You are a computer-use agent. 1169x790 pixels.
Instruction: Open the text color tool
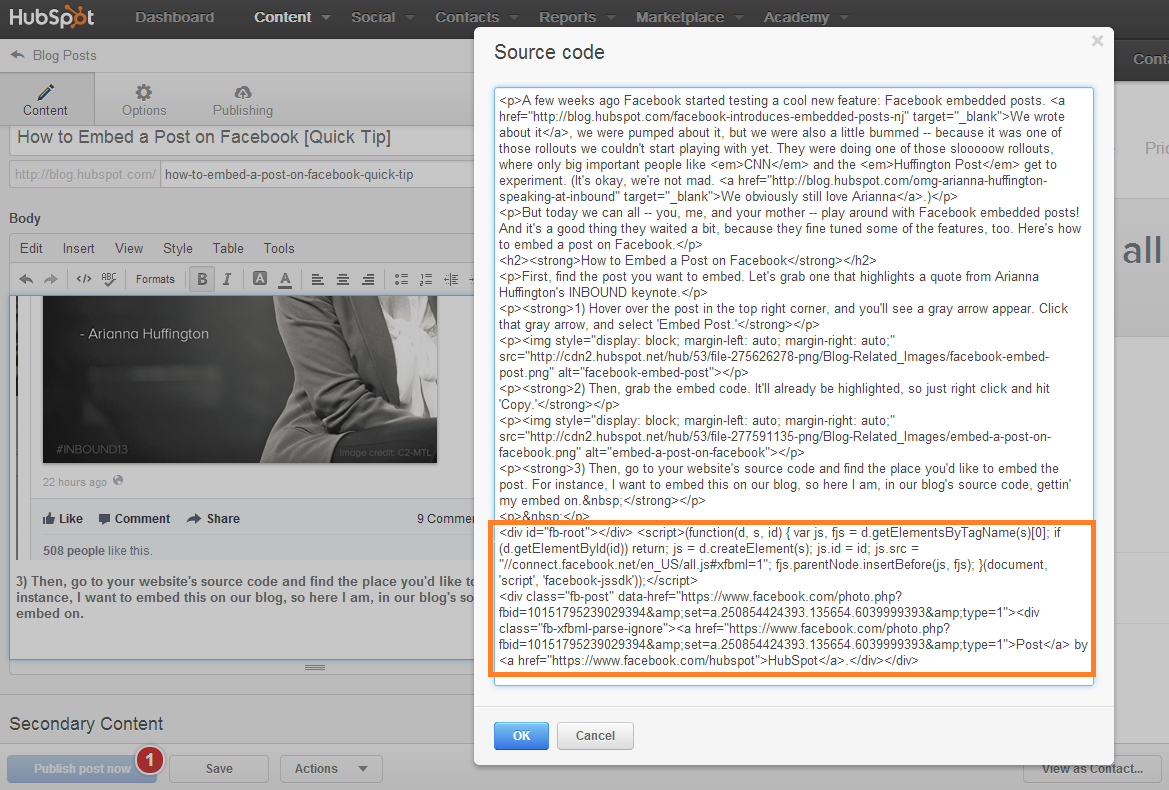285,279
